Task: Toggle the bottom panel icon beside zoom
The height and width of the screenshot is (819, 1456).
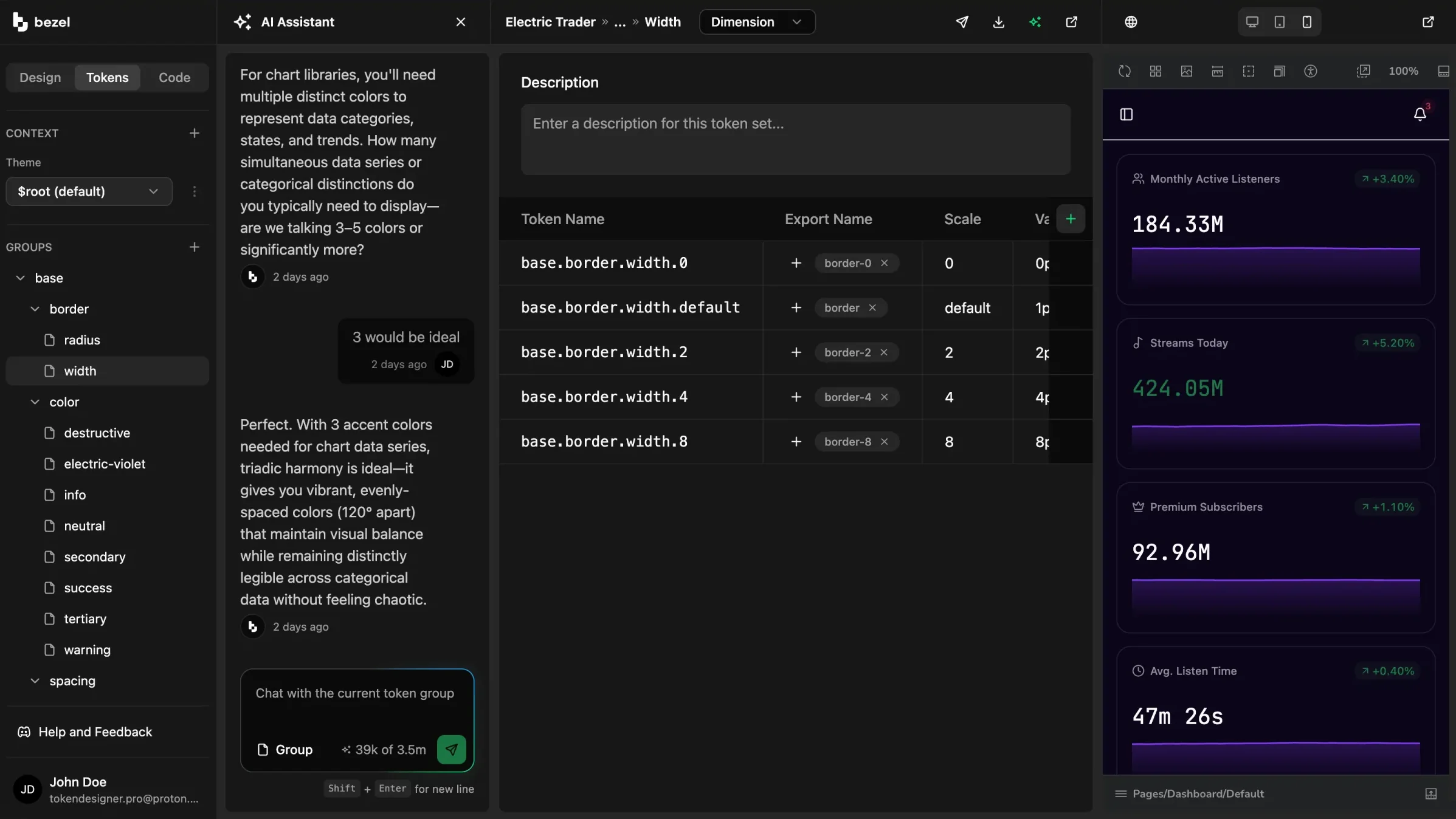Action: tap(1444, 71)
